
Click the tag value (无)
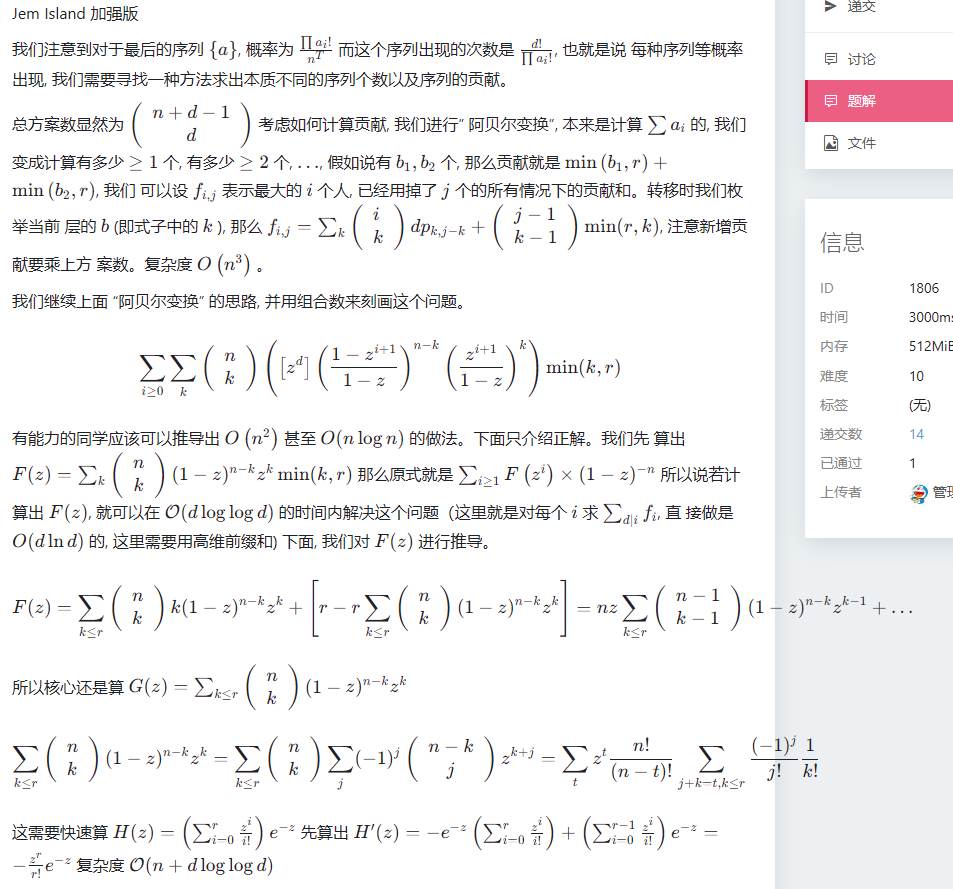click(x=920, y=405)
